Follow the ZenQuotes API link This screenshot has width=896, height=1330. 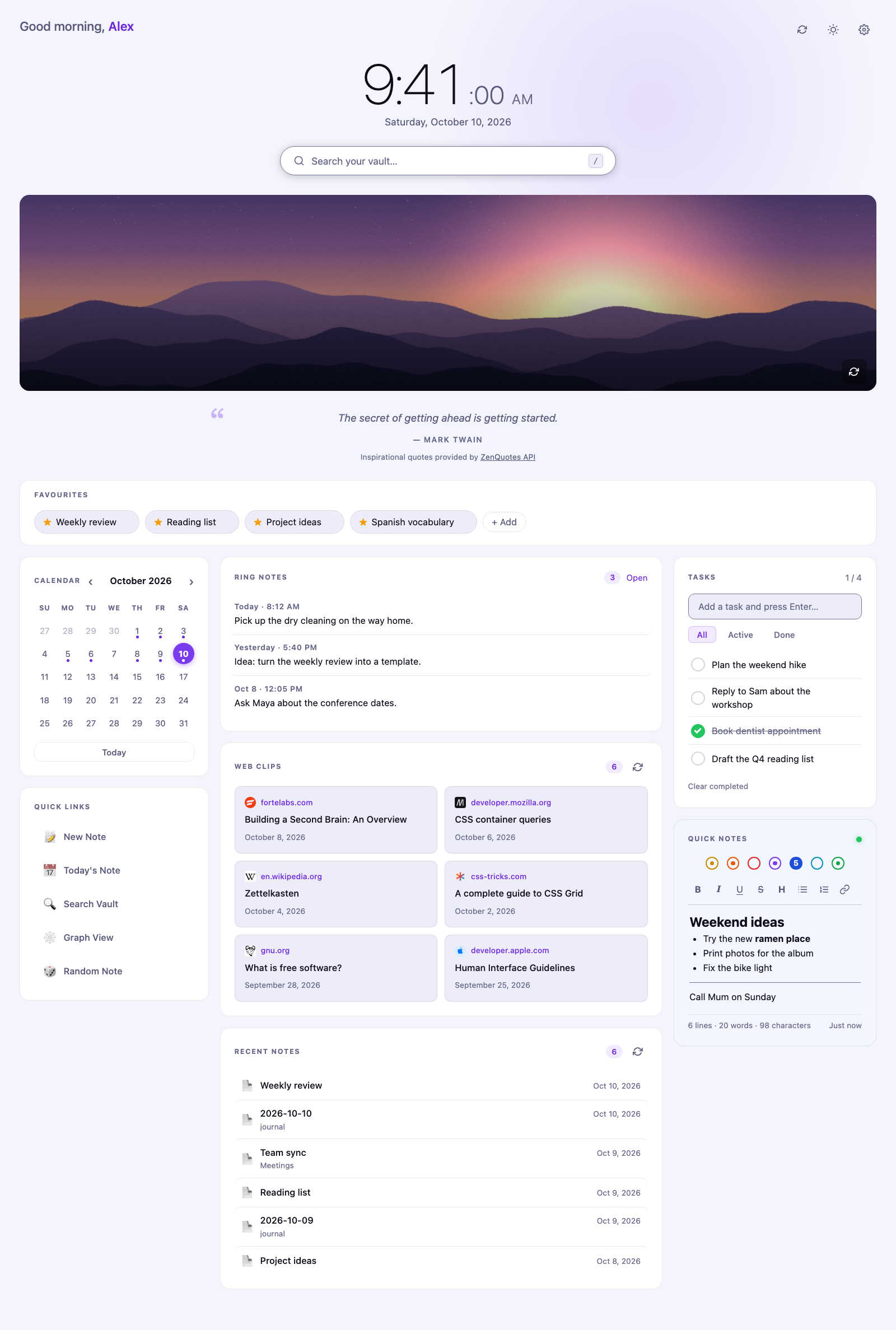click(507, 457)
